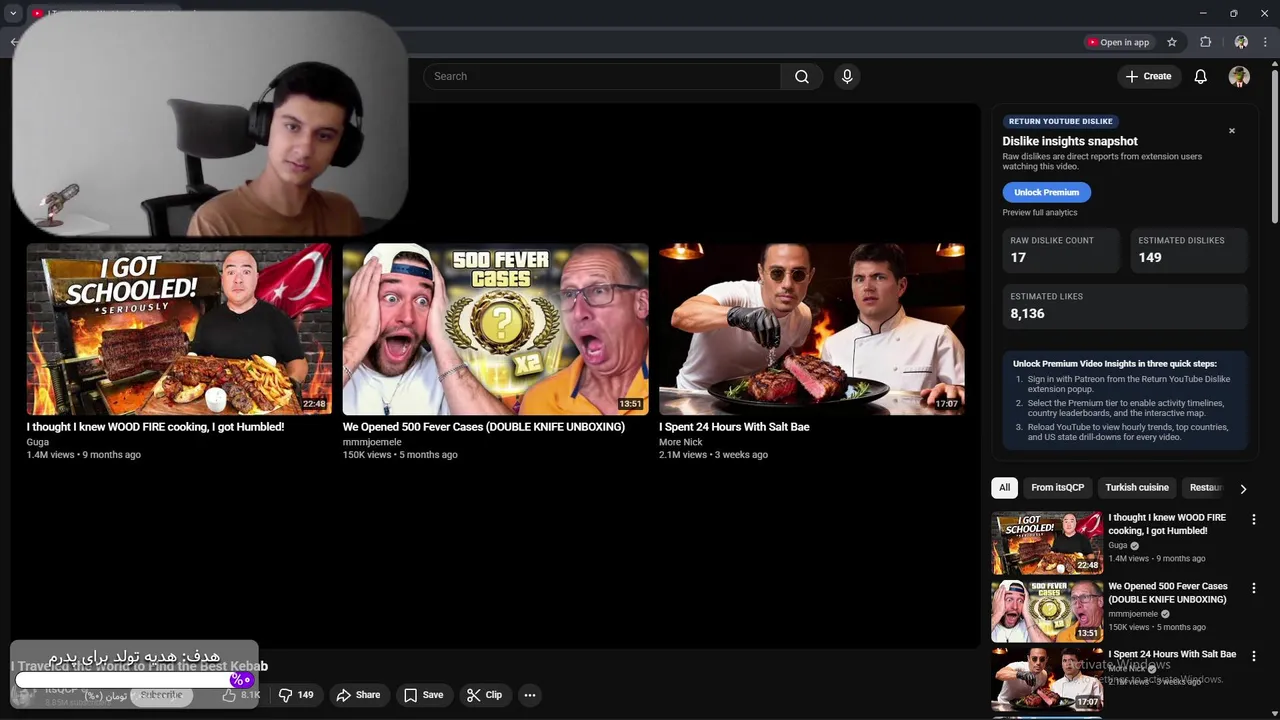Click the Raw Dislike Count card
1280x720 pixels.
1061,250
